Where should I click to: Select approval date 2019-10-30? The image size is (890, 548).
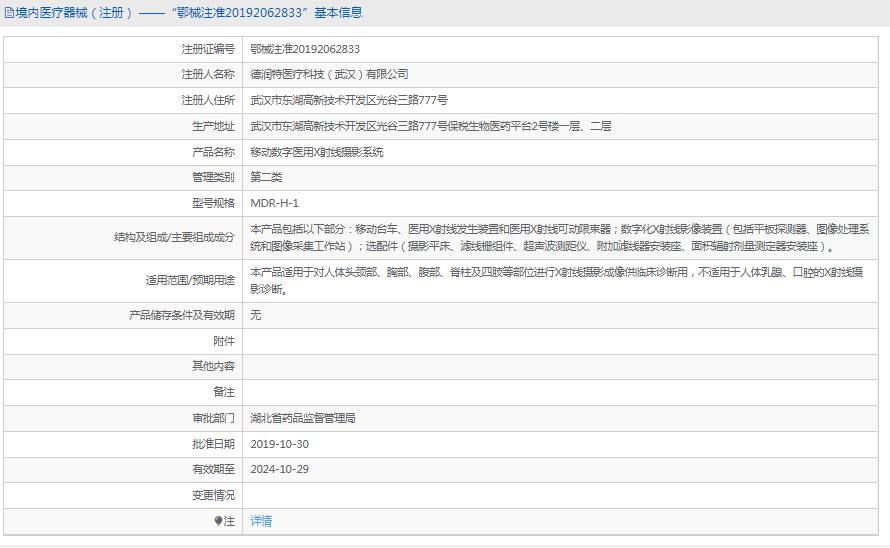click(x=279, y=444)
